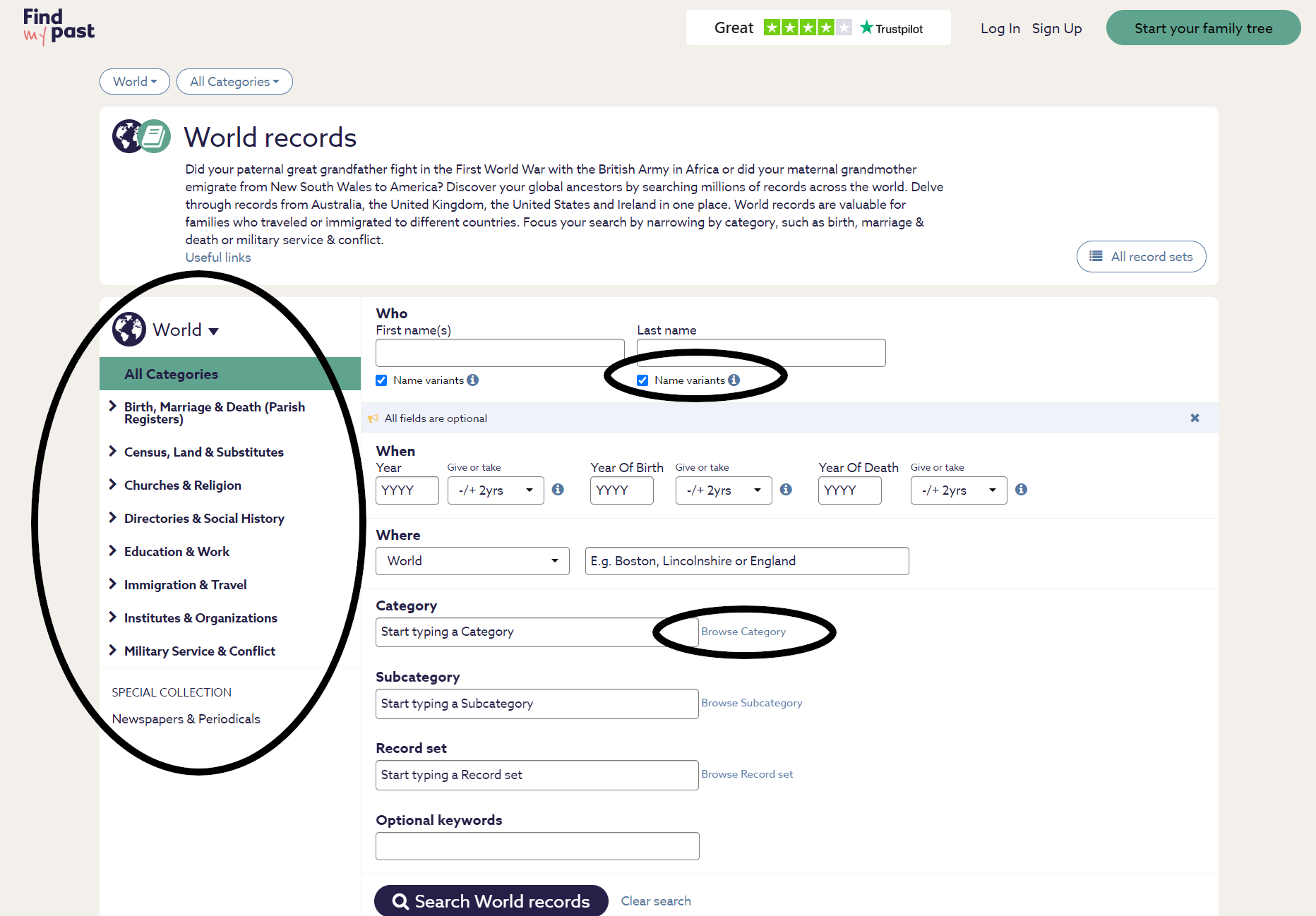Toggle first name Name variants checkbox
Screen dimensions: 1316x916
(381, 380)
